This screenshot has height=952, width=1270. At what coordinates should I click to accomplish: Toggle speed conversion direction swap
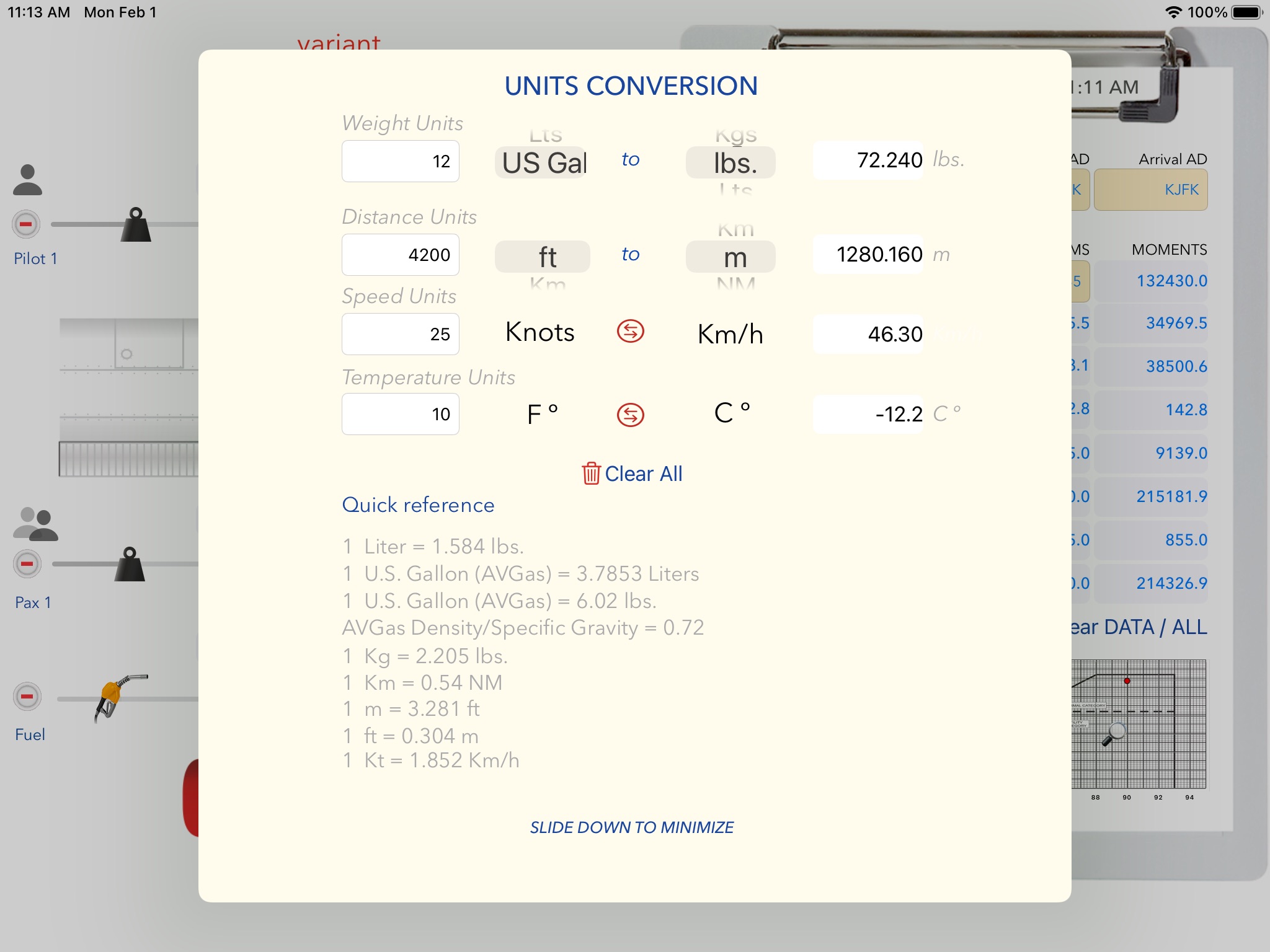point(629,333)
